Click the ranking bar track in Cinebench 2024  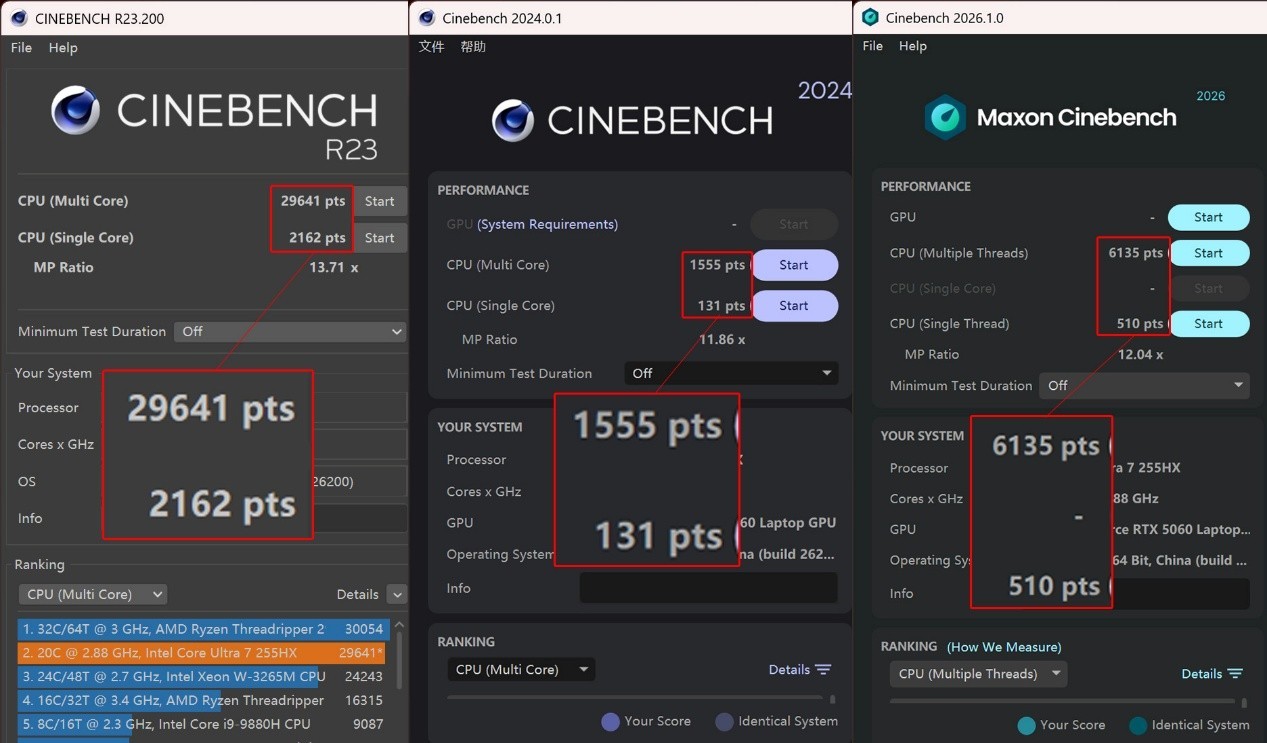[x=635, y=697]
